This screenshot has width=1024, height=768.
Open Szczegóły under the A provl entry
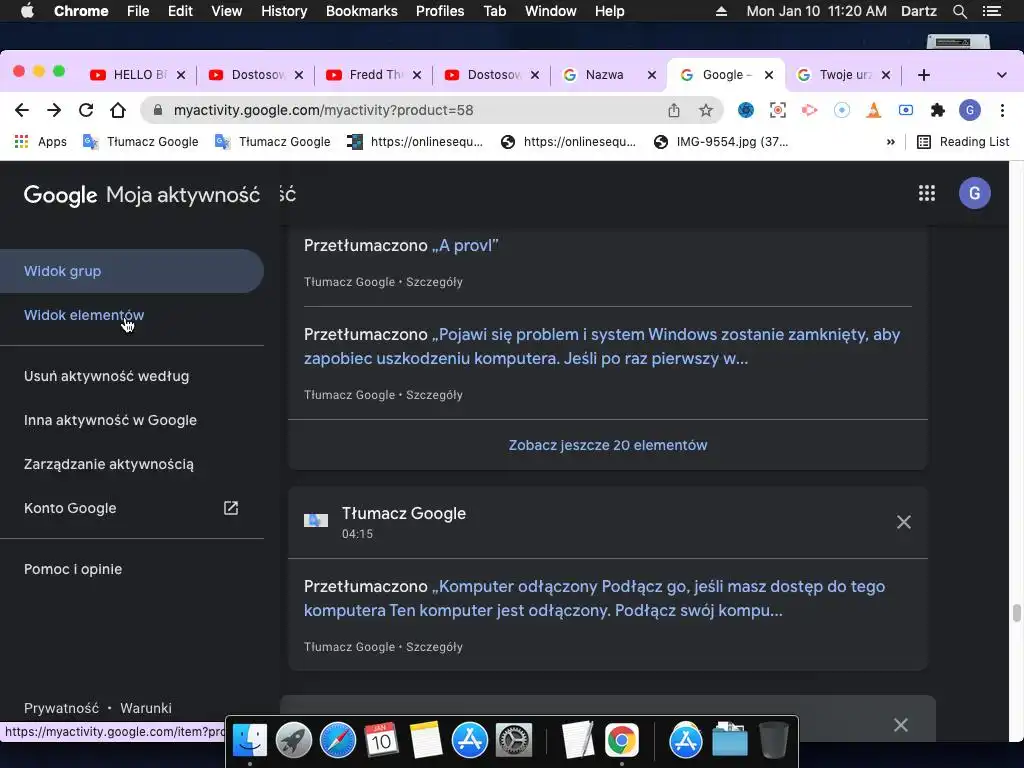[x=434, y=282]
